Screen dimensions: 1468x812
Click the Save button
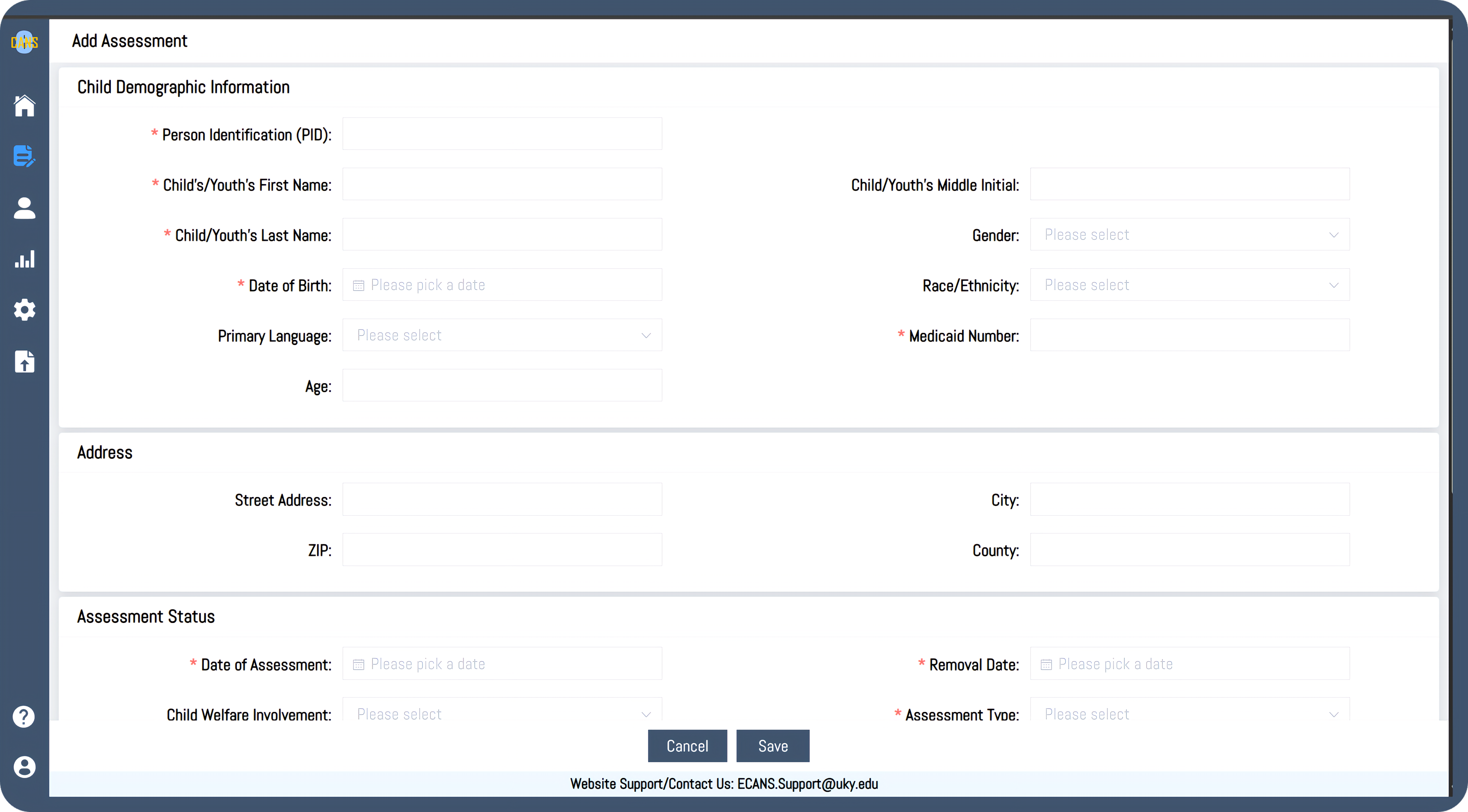pyautogui.click(x=773, y=746)
